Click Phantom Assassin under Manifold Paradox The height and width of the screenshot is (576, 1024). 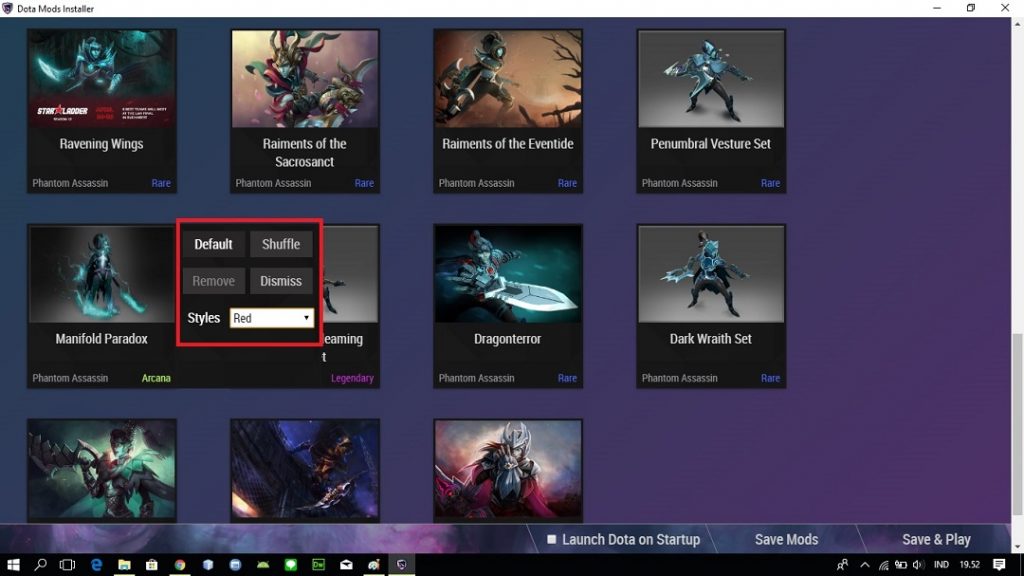(x=70, y=378)
